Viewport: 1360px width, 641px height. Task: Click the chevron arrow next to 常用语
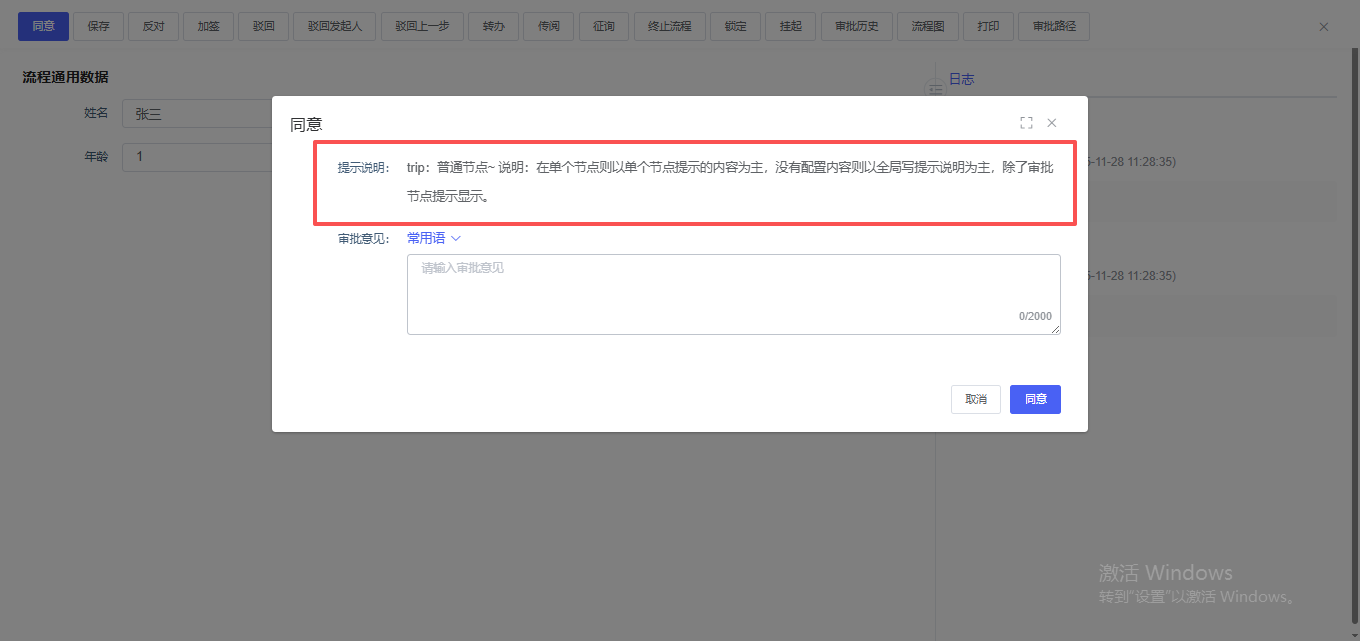pyautogui.click(x=456, y=238)
